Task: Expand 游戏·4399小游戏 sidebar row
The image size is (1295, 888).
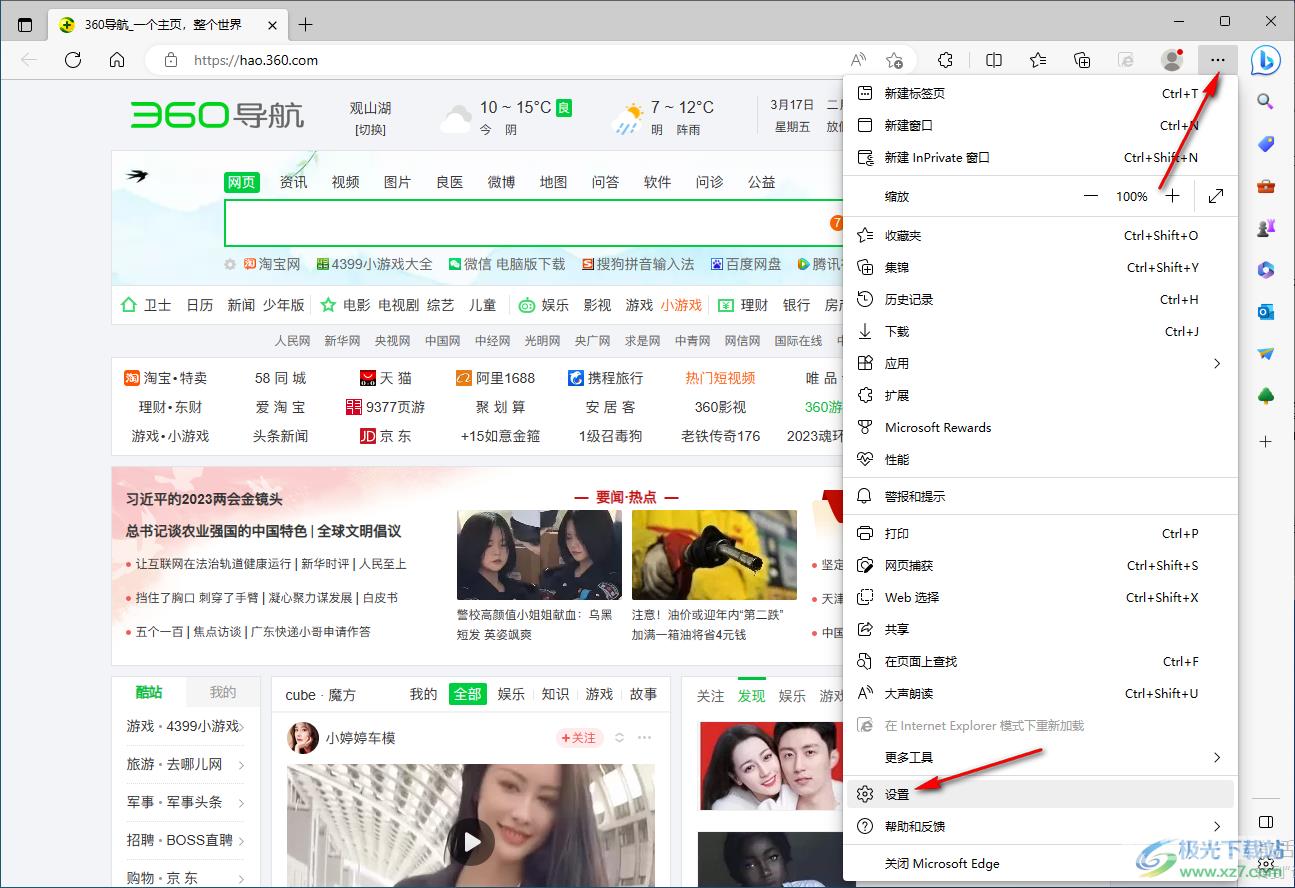Action: click(185, 726)
